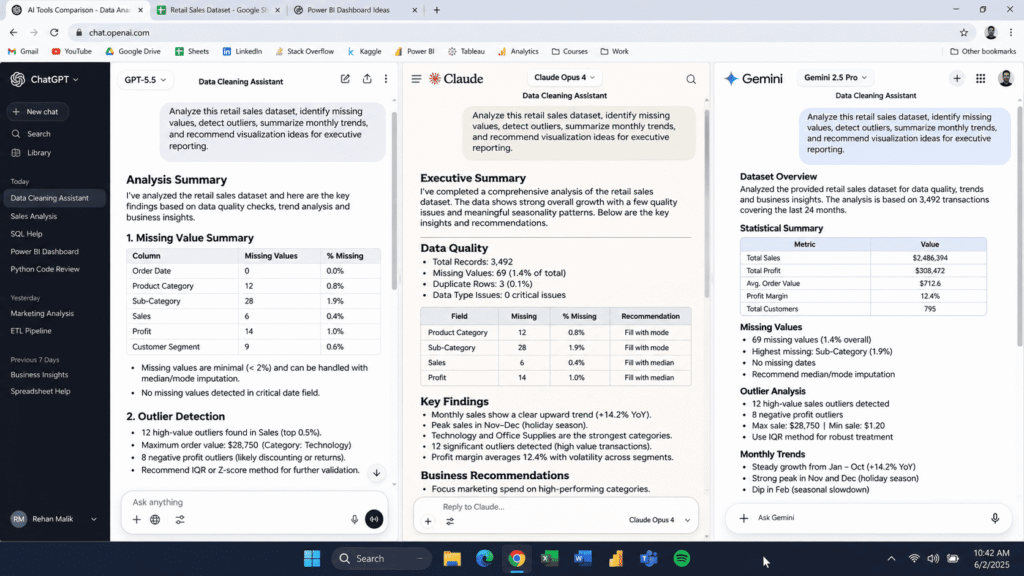This screenshot has height=576, width=1024.
Task: Open Excel from the taskbar
Action: pos(550,558)
